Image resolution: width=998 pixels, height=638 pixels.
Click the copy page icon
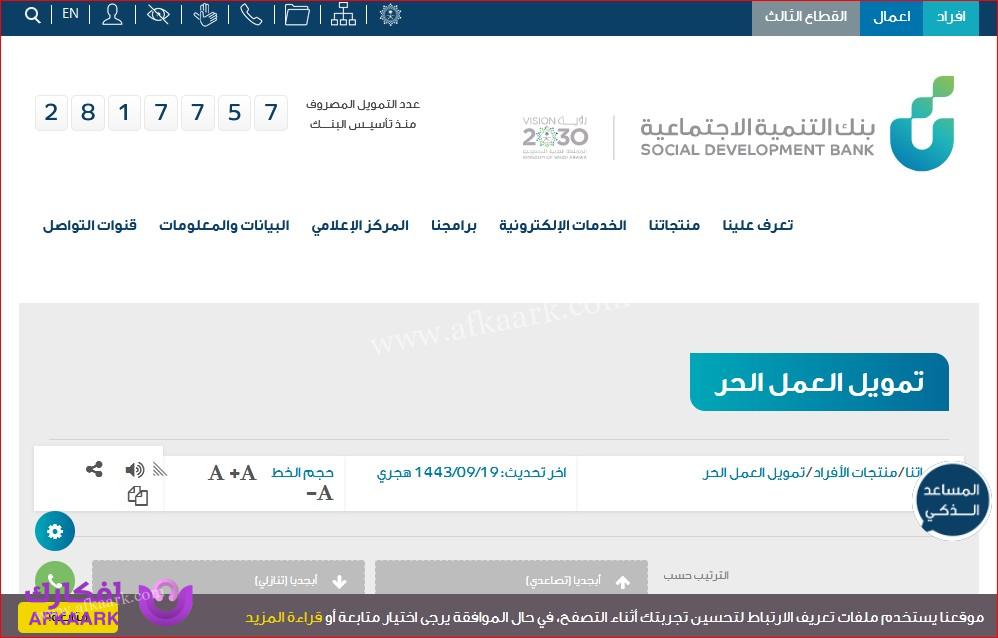137,496
